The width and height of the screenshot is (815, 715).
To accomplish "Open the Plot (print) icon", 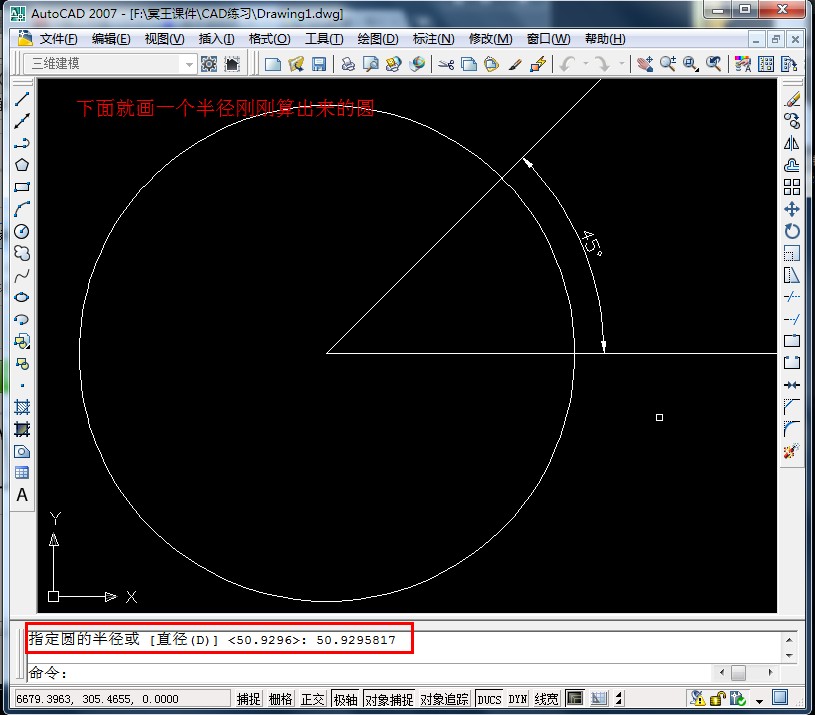I will click(348, 64).
